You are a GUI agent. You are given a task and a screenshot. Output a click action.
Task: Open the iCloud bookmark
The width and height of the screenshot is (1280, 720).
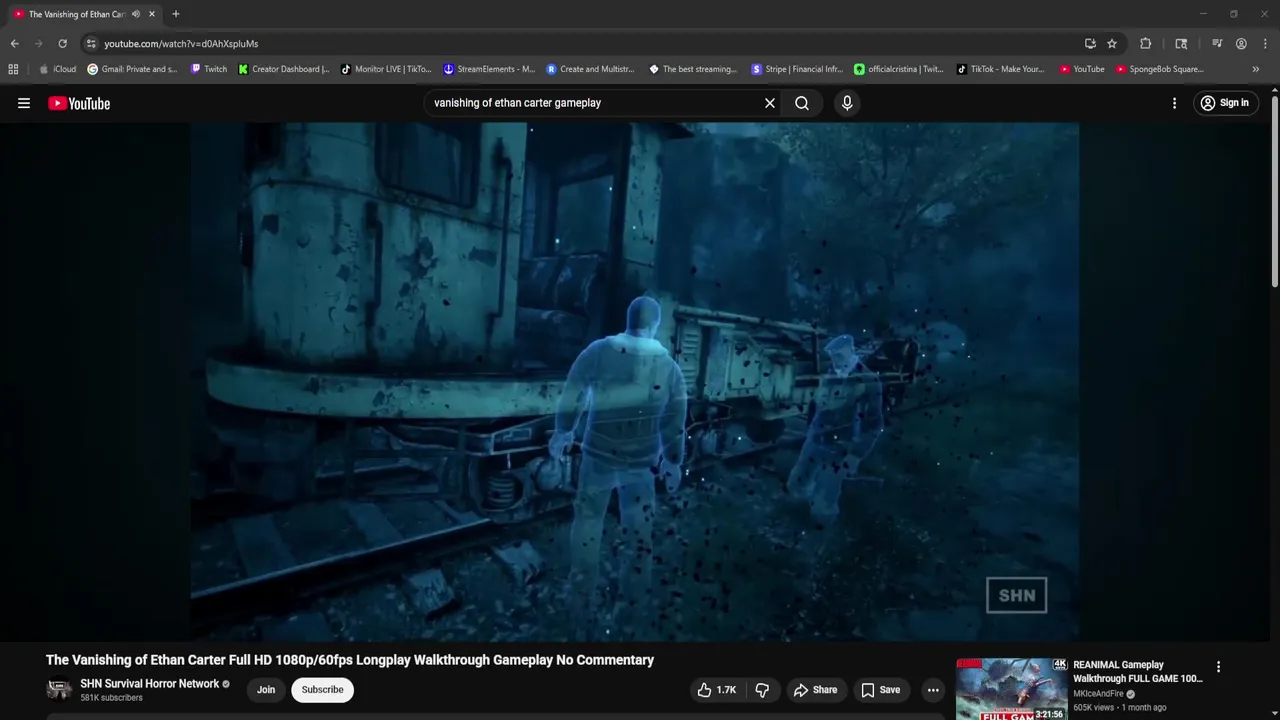(57, 69)
